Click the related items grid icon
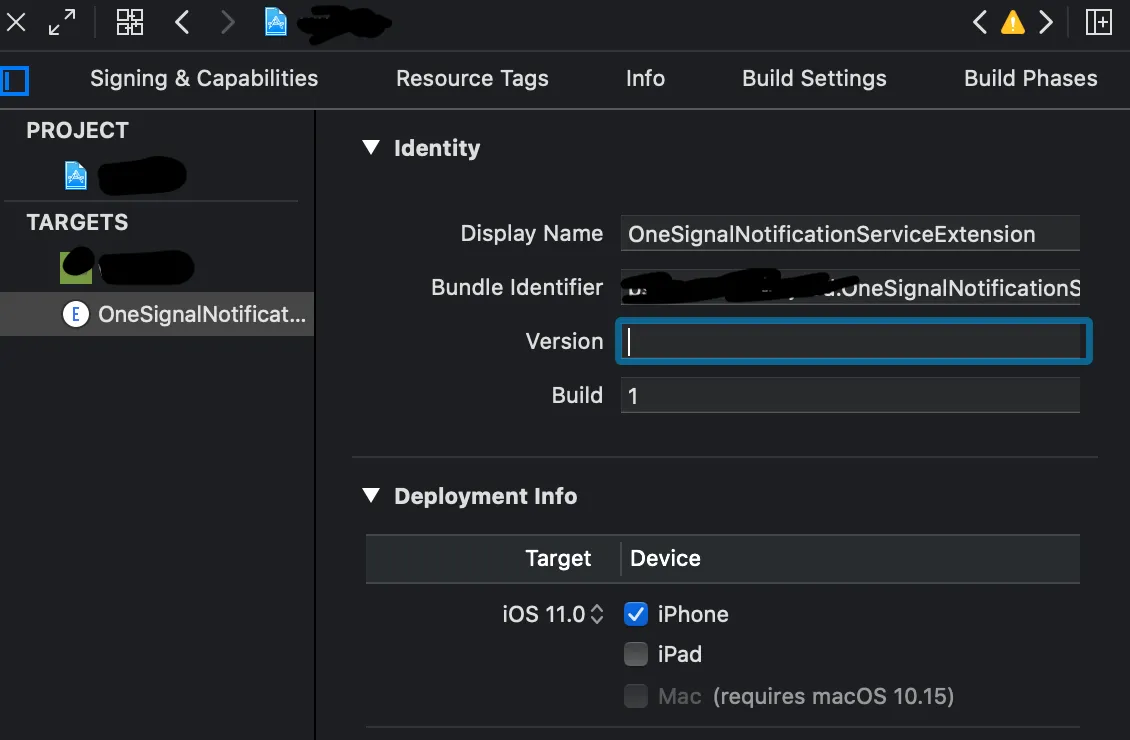Viewport: 1130px width, 740px height. (130, 22)
